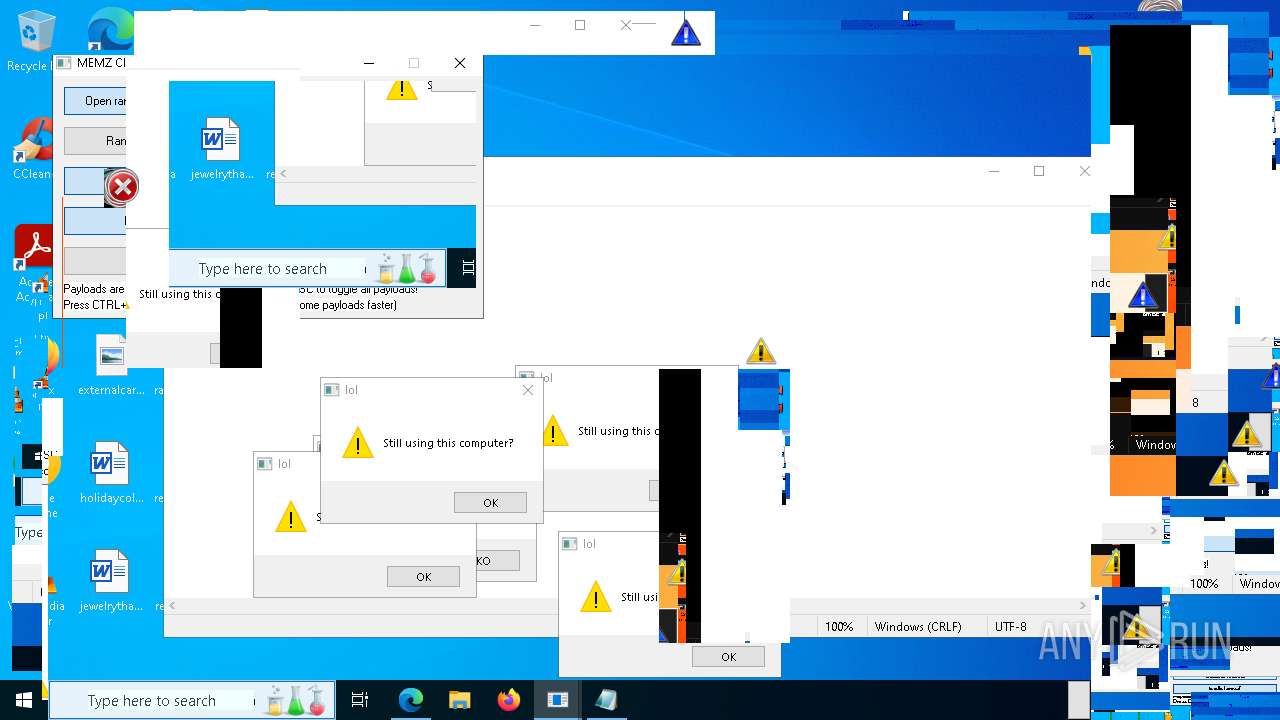Click the "Open ran..." button in MEMZ window
Image resolution: width=1280 pixels, height=720 pixels.
point(95,101)
